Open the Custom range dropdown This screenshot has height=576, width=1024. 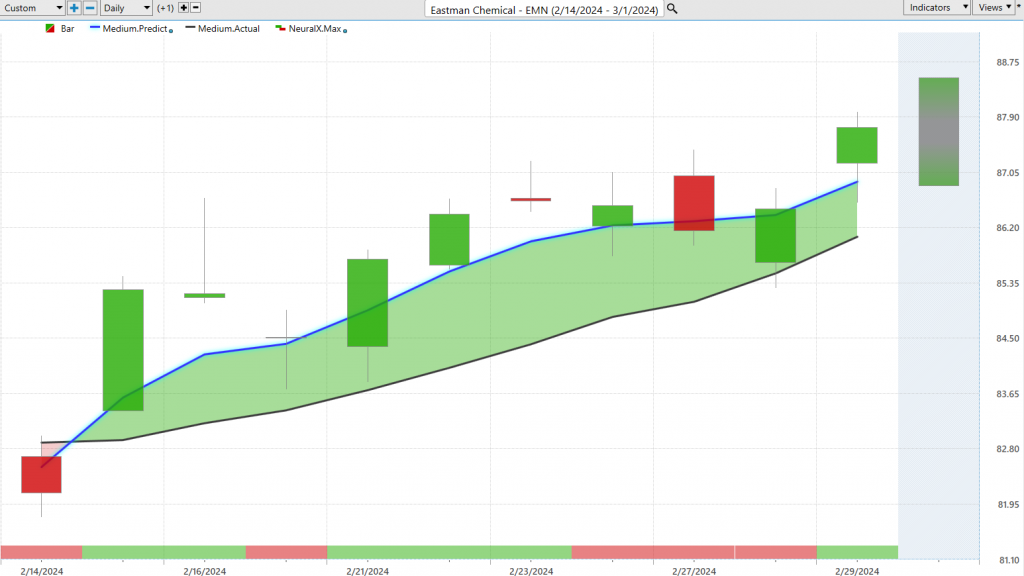point(32,8)
